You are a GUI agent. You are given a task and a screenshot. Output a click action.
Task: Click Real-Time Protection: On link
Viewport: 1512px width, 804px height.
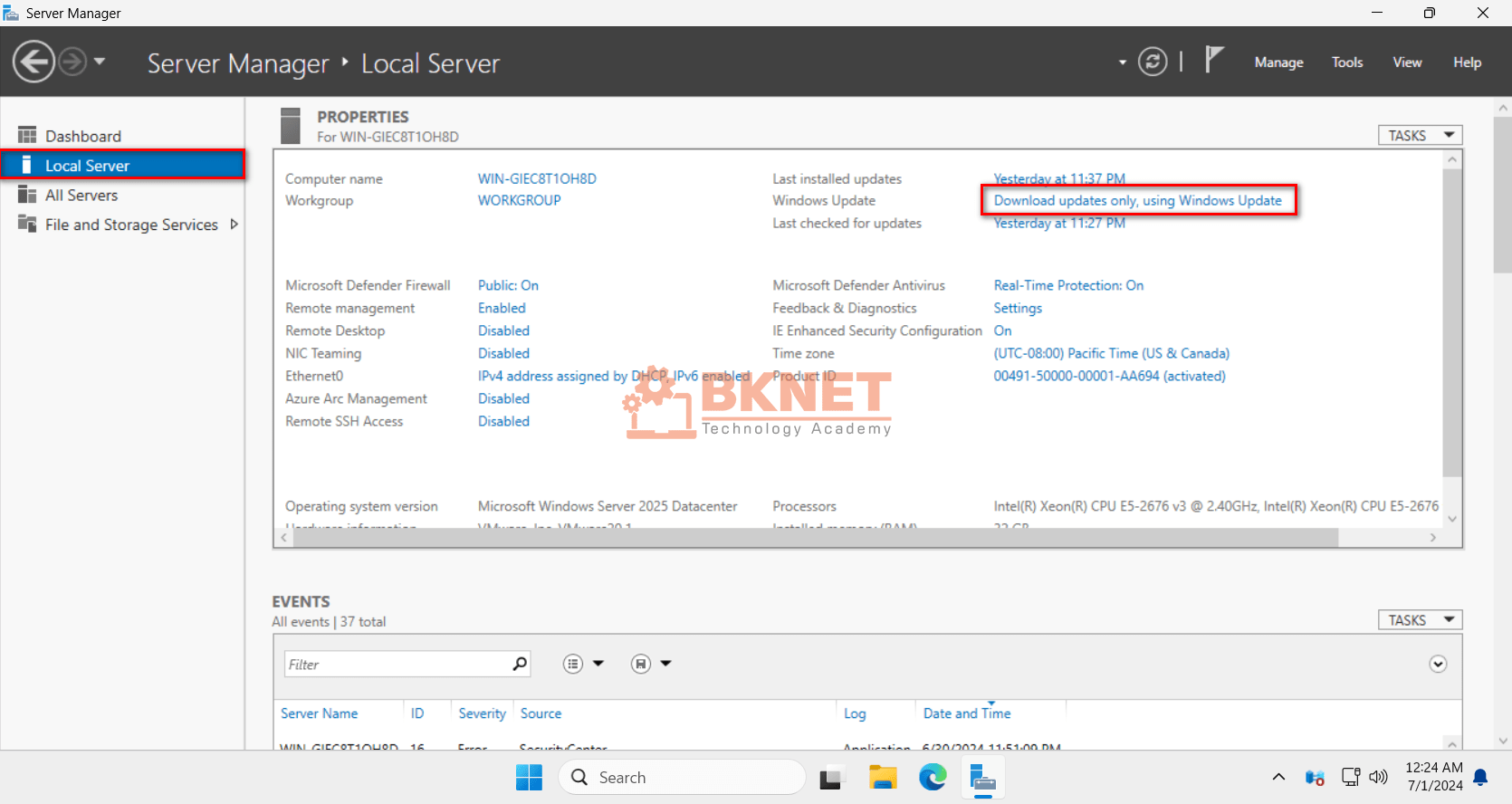[x=1068, y=285]
